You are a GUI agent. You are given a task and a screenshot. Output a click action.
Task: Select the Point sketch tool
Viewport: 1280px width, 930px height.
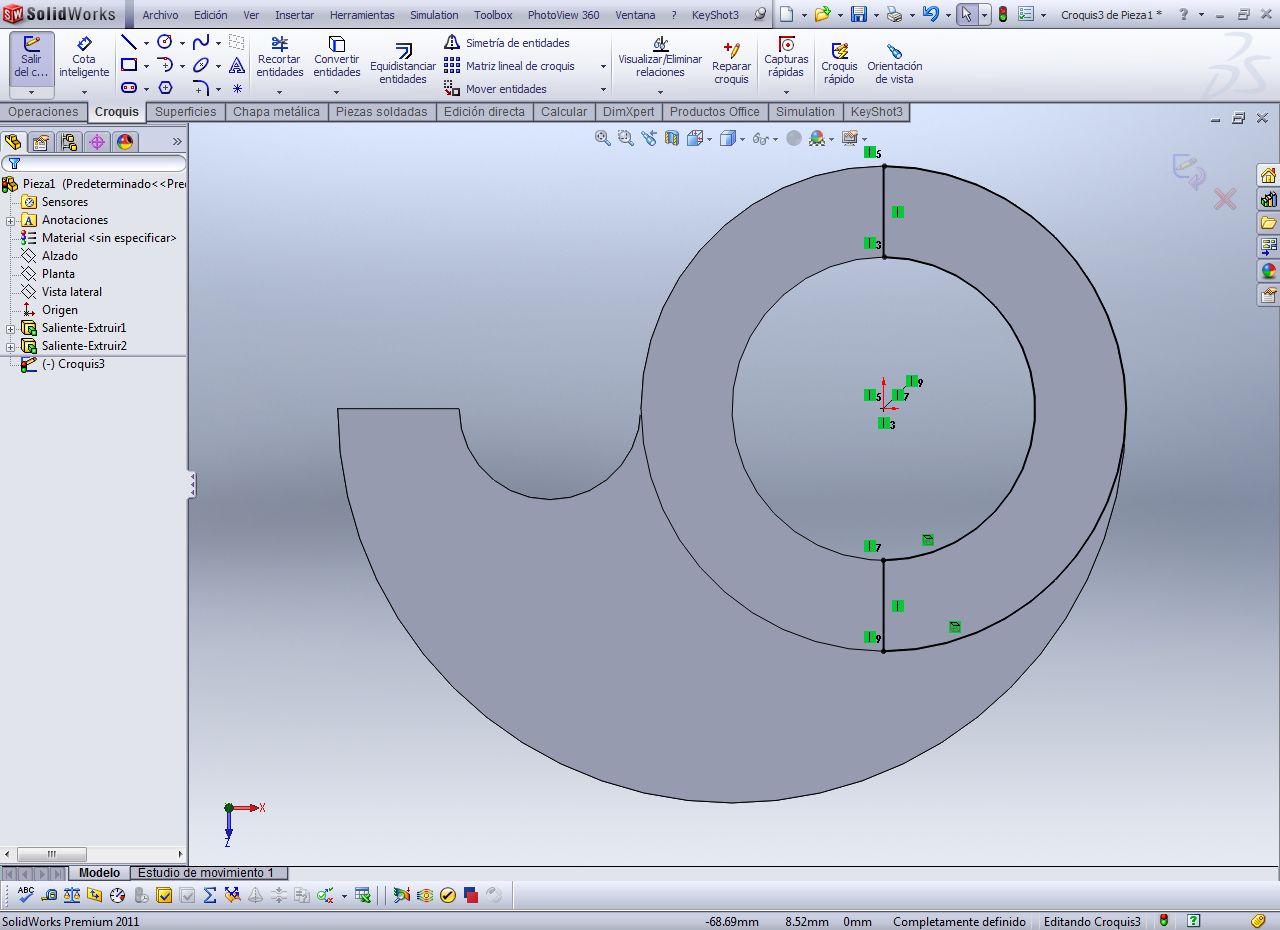click(x=237, y=88)
